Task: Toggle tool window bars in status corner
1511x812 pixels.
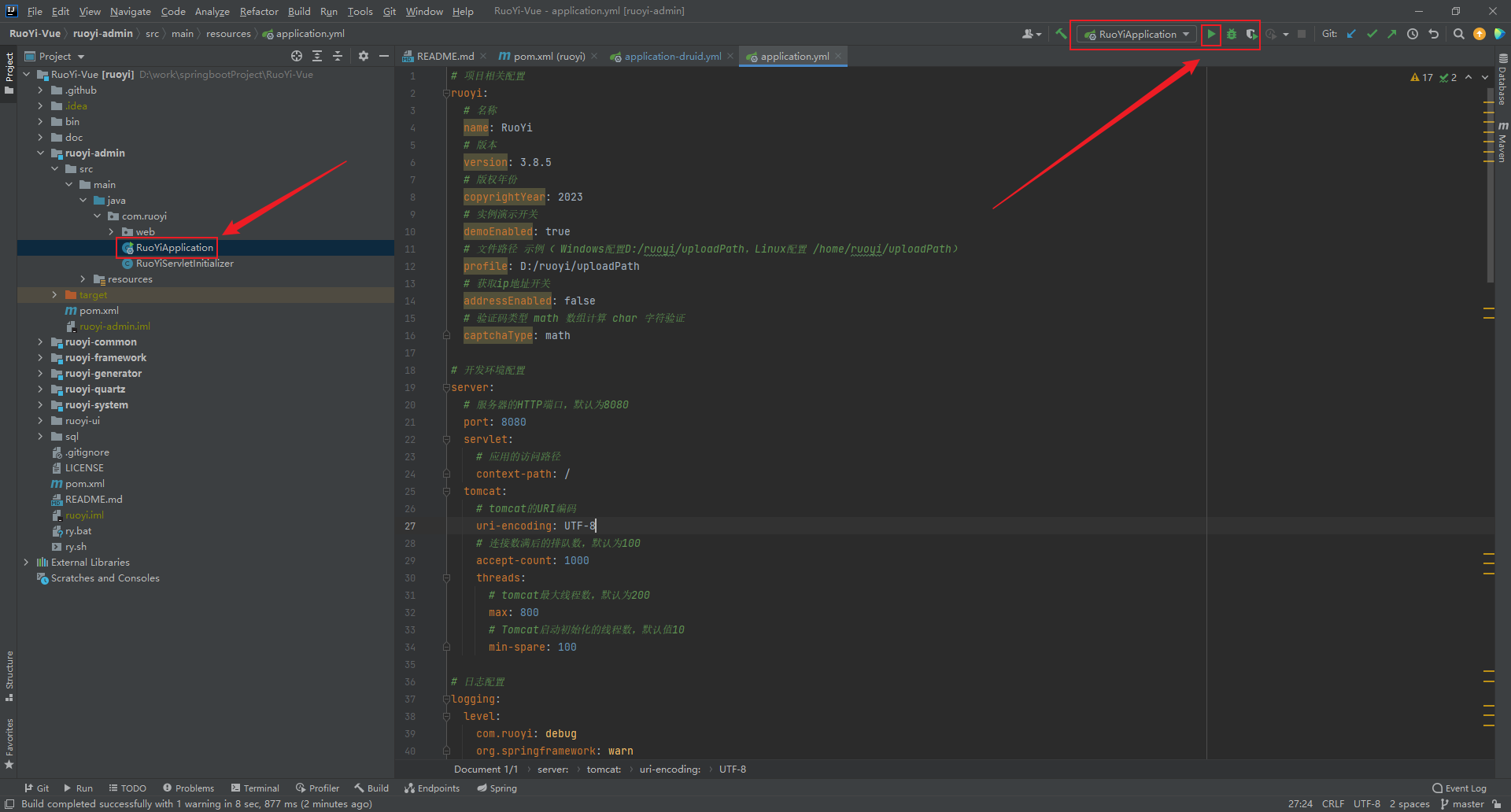Action: [x=9, y=804]
